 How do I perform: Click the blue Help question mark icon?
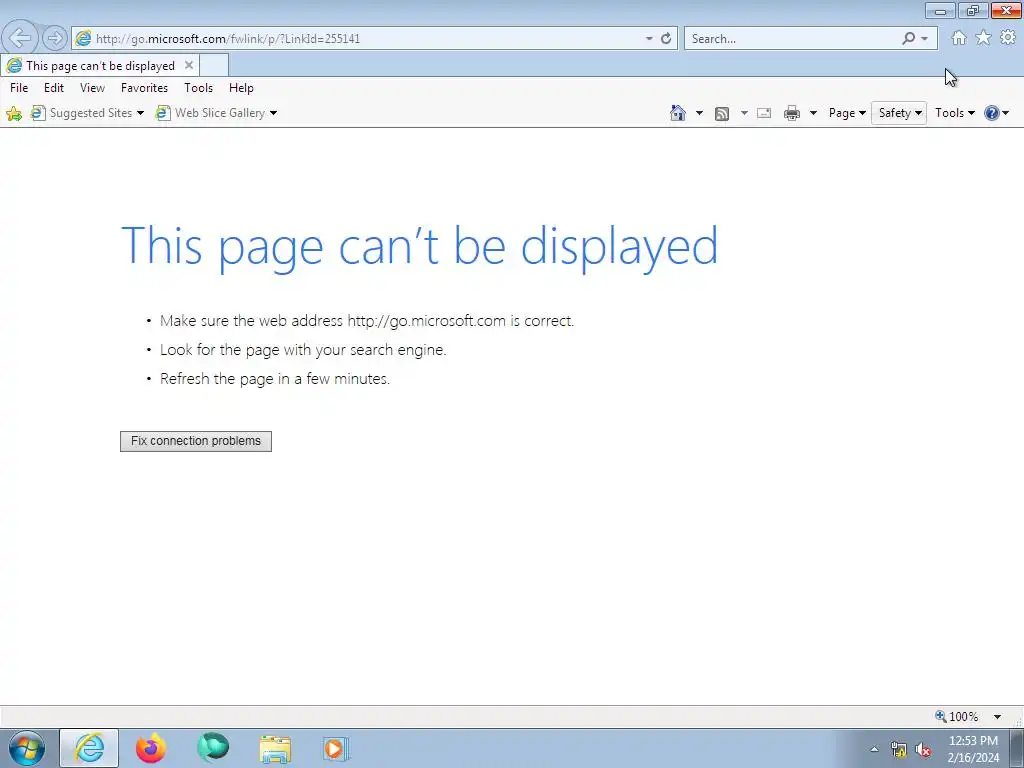click(991, 113)
